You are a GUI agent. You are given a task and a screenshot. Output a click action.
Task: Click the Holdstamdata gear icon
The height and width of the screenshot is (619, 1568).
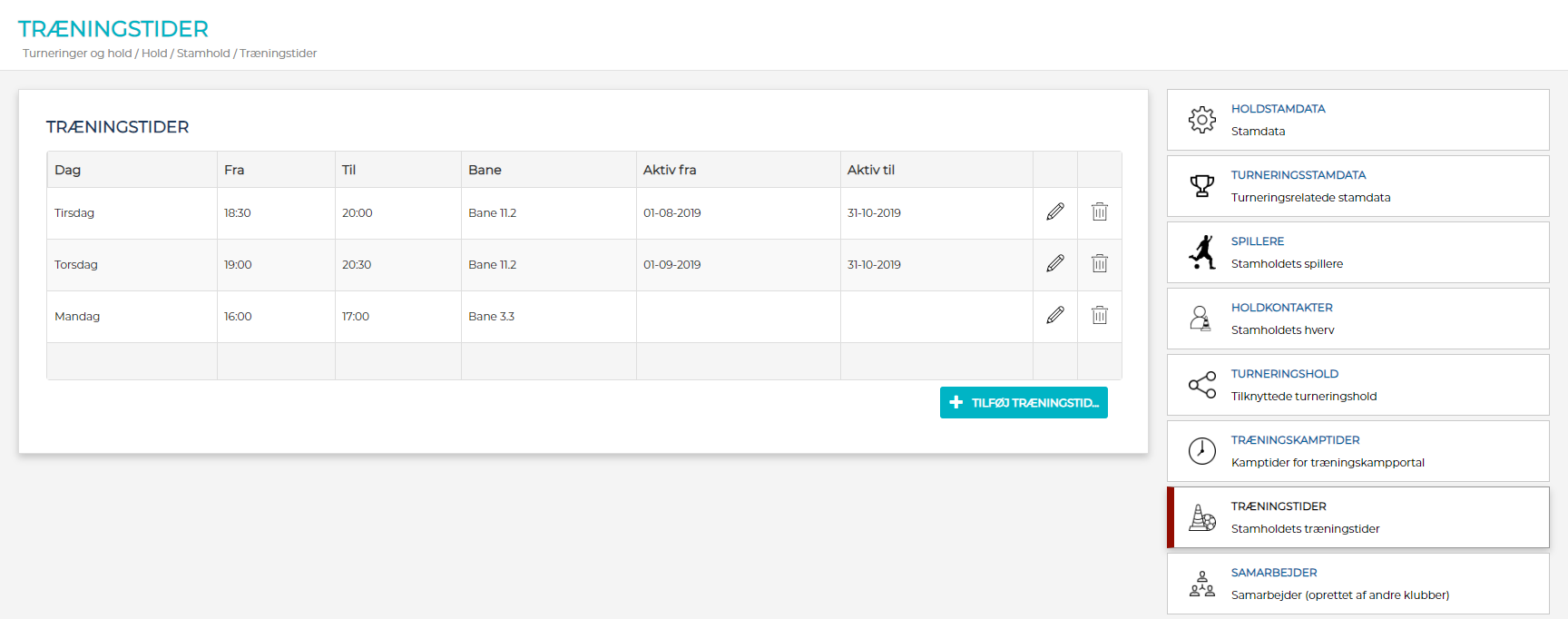1201,120
